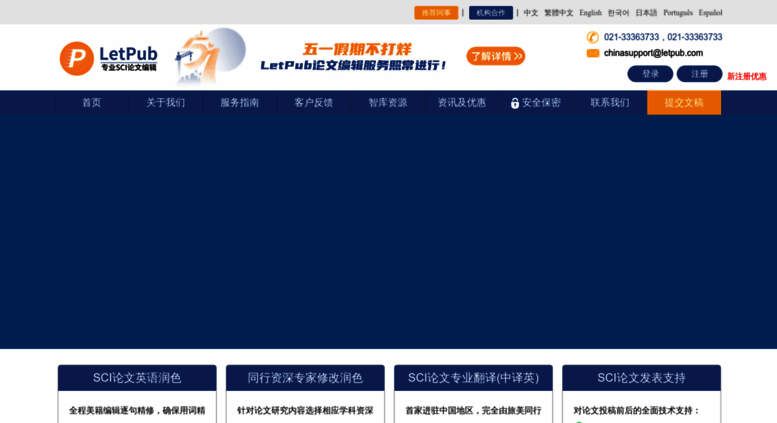777x423 pixels.
Task: Click the 注册 register button
Action: pyautogui.click(x=699, y=74)
